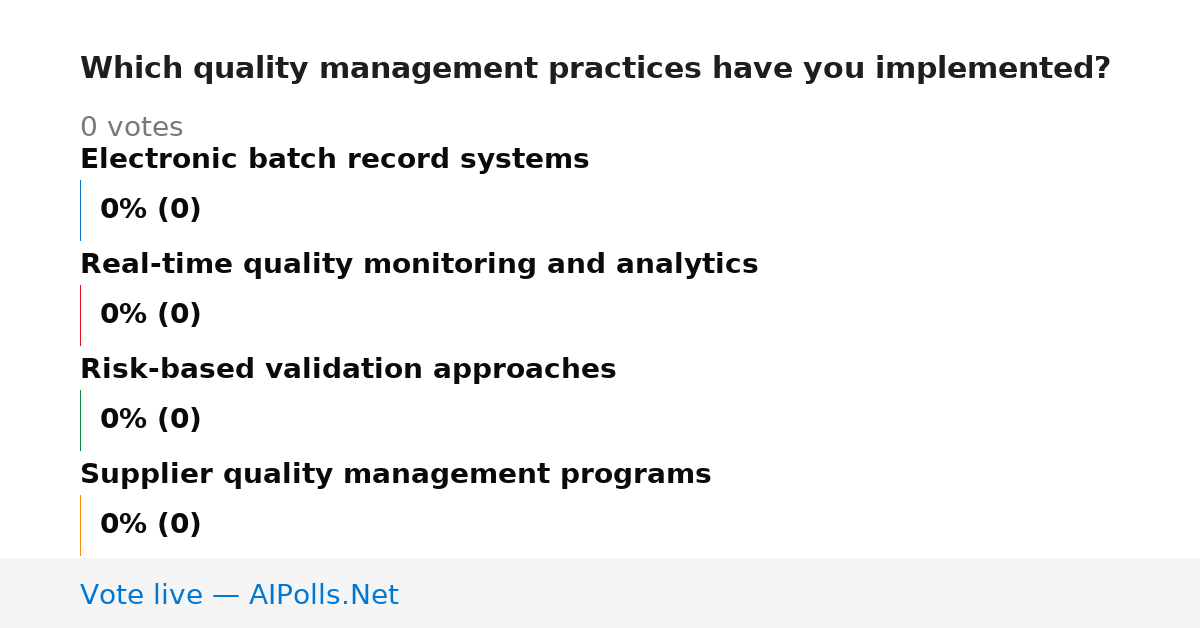The width and height of the screenshot is (1200, 628).
Task: Choose the Supplier quality management programs option
Action: [x=395, y=474]
